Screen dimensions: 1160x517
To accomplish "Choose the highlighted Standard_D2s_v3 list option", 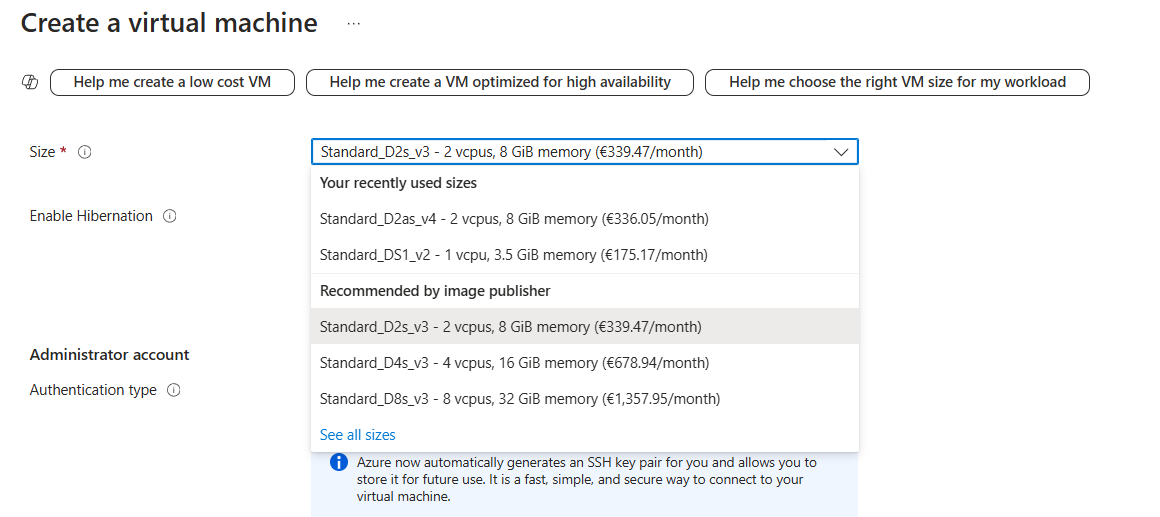I will point(510,327).
